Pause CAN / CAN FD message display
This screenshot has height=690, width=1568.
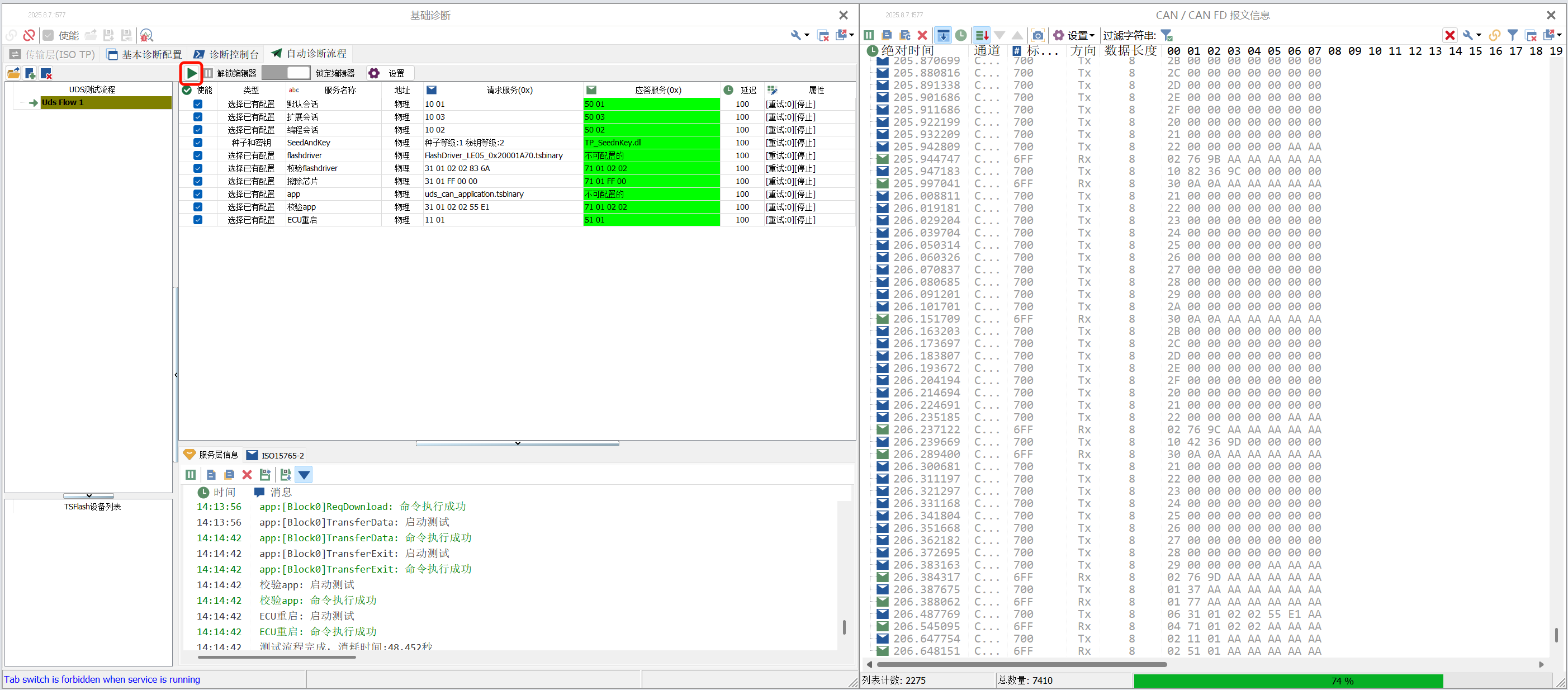click(869, 35)
